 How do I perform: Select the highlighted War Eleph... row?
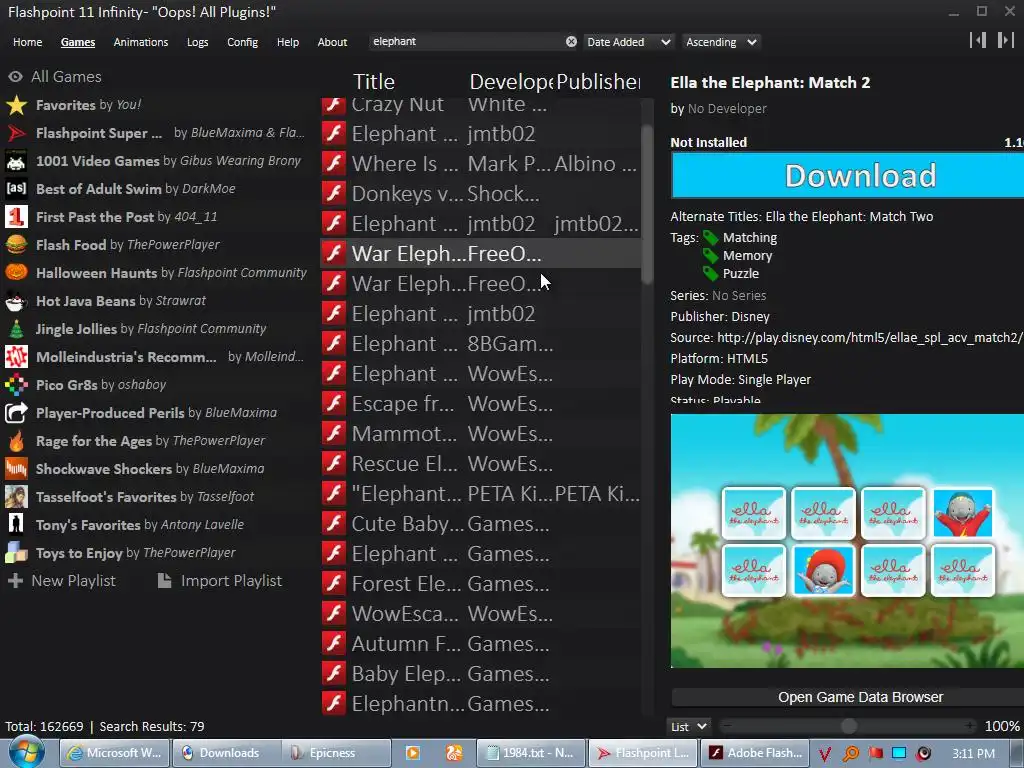click(480, 253)
